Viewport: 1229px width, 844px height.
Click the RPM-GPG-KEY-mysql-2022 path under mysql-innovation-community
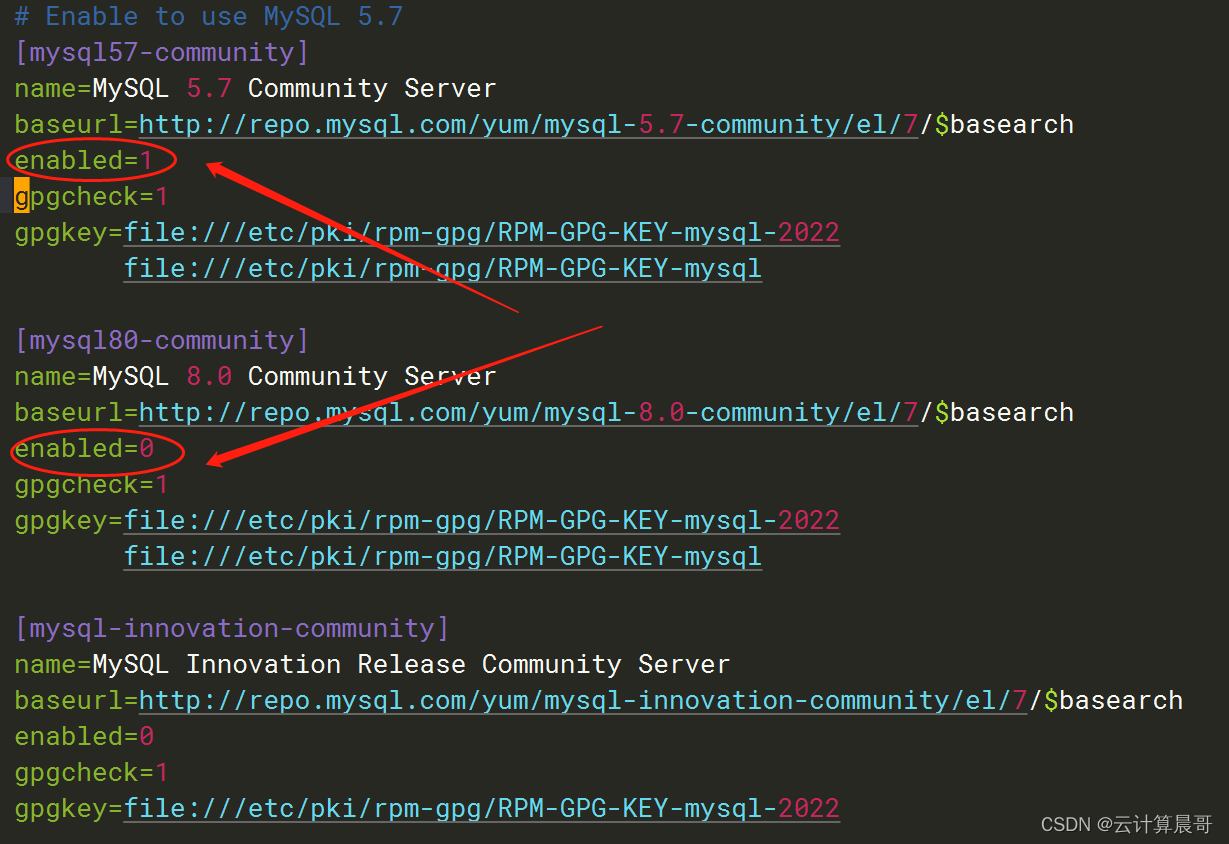click(482, 808)
